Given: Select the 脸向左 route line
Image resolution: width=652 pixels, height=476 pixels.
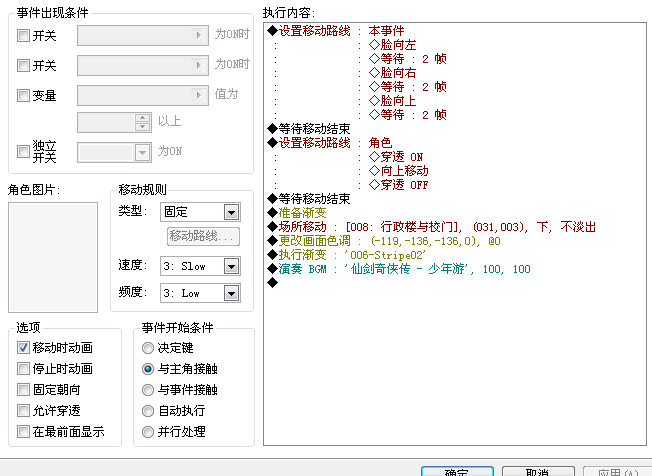Looking at the screenshot, I should [x=393, y=45].
